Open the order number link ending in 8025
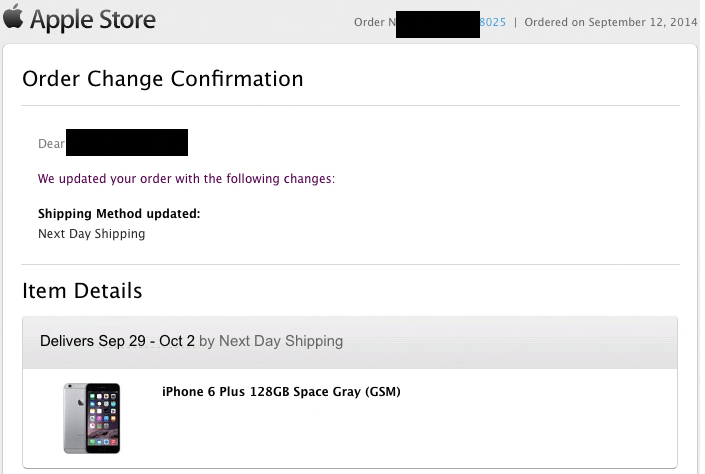 pos(493,23)
